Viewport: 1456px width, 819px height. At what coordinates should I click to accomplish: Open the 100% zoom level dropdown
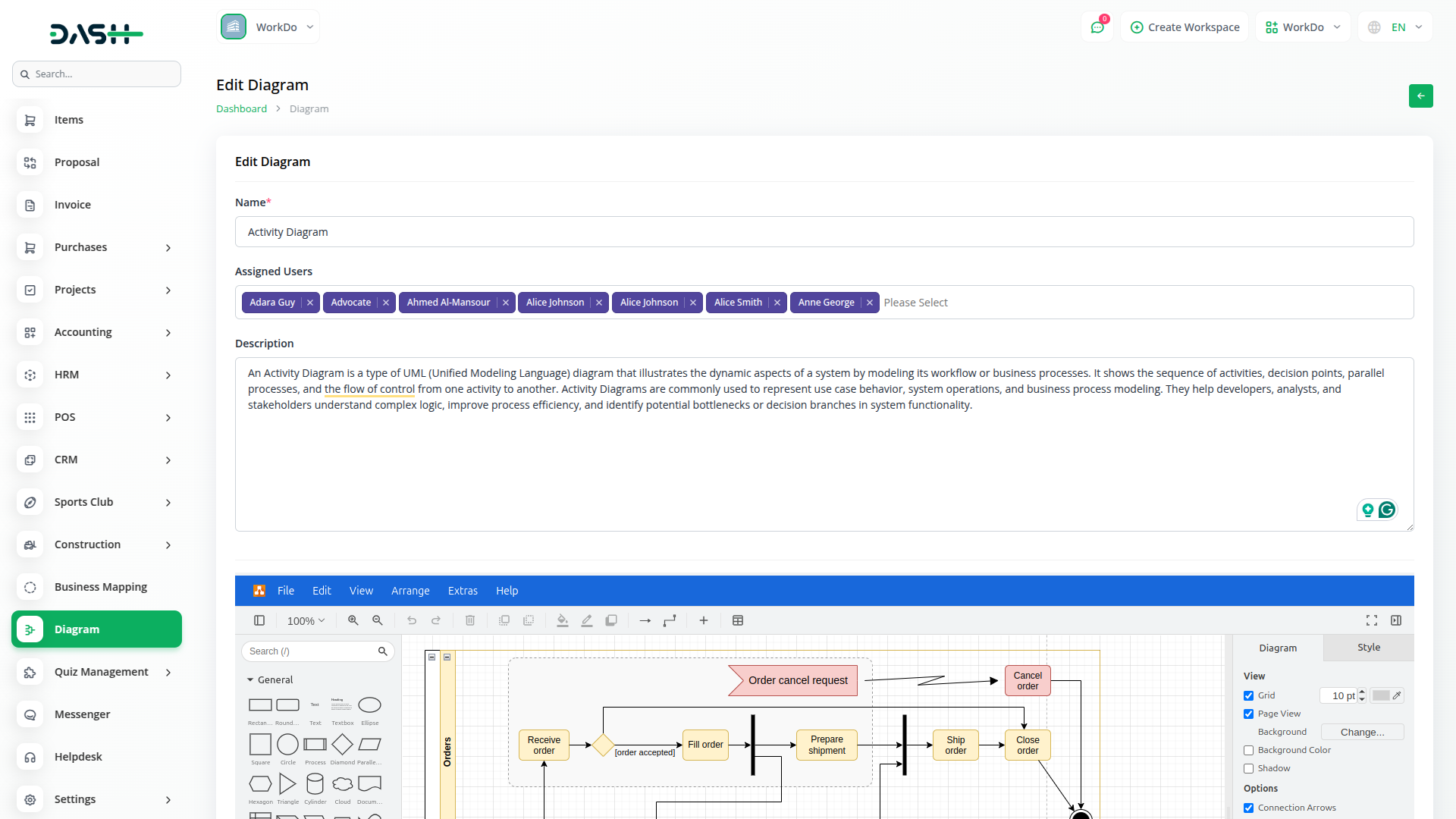[x=306, y=620]
